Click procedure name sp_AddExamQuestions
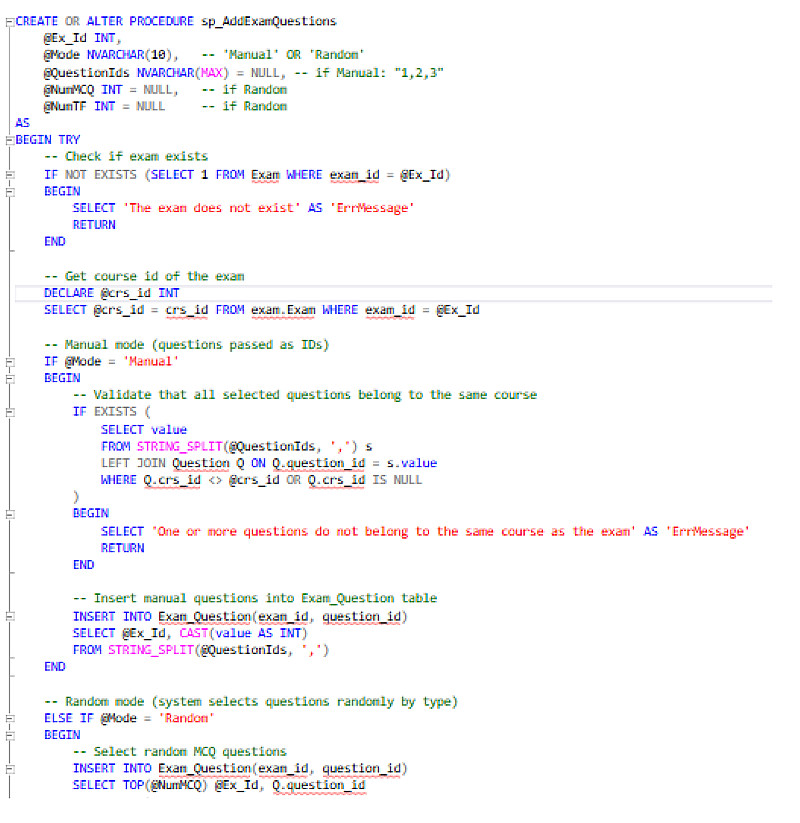Image resolution: width=800 pixels, height=823 pixels. pos(268,22)
